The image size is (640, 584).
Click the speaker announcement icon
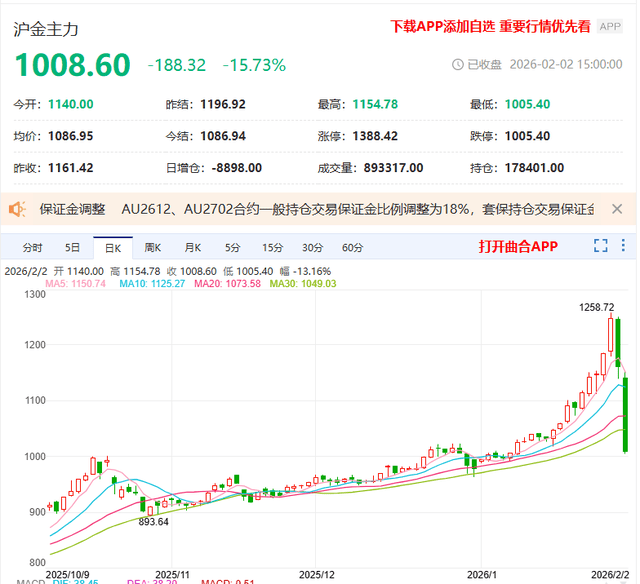click(x=17, y=209)
